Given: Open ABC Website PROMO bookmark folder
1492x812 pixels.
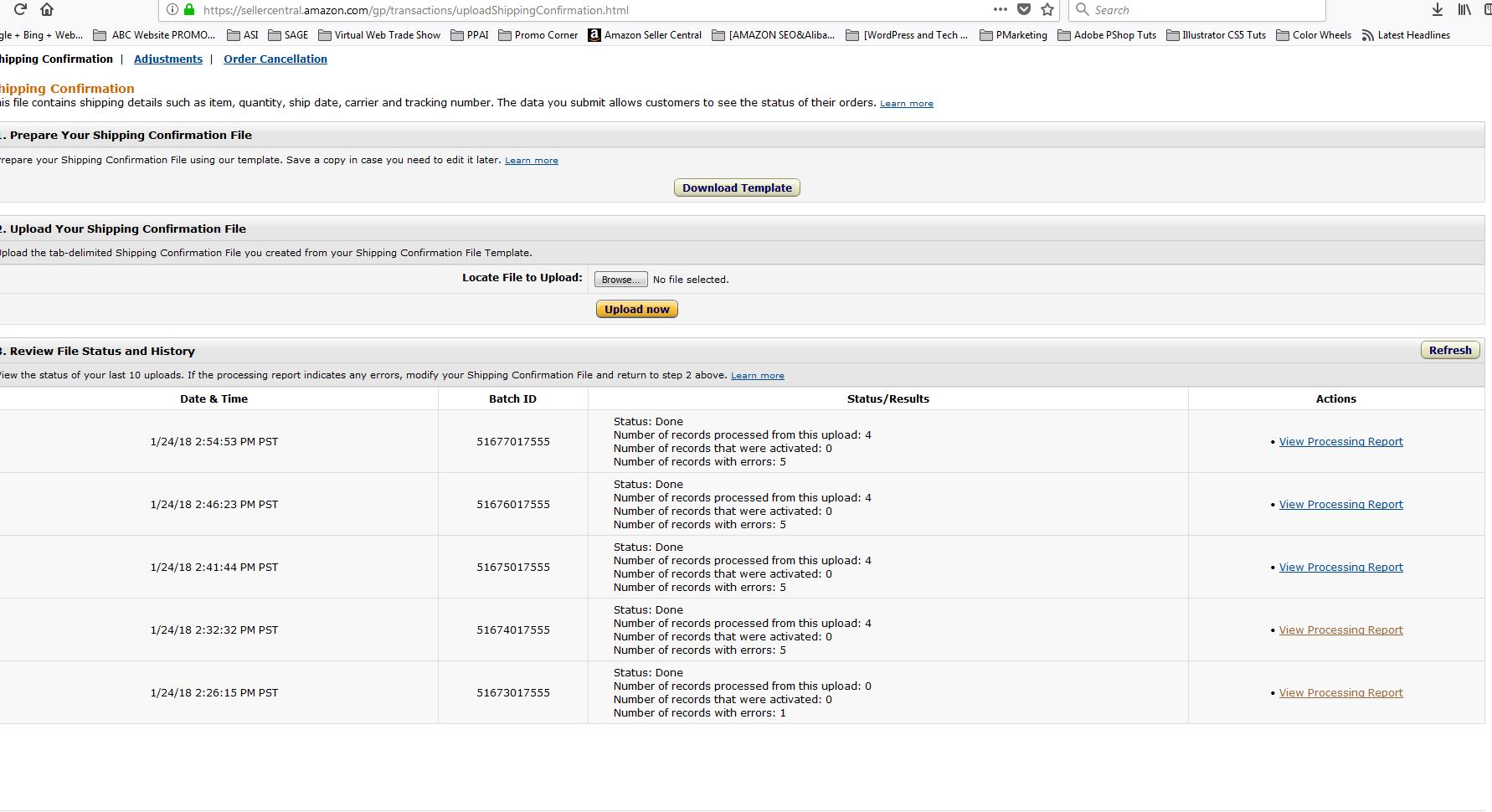Looking at the screenshot, I should (x=154, y=35).
